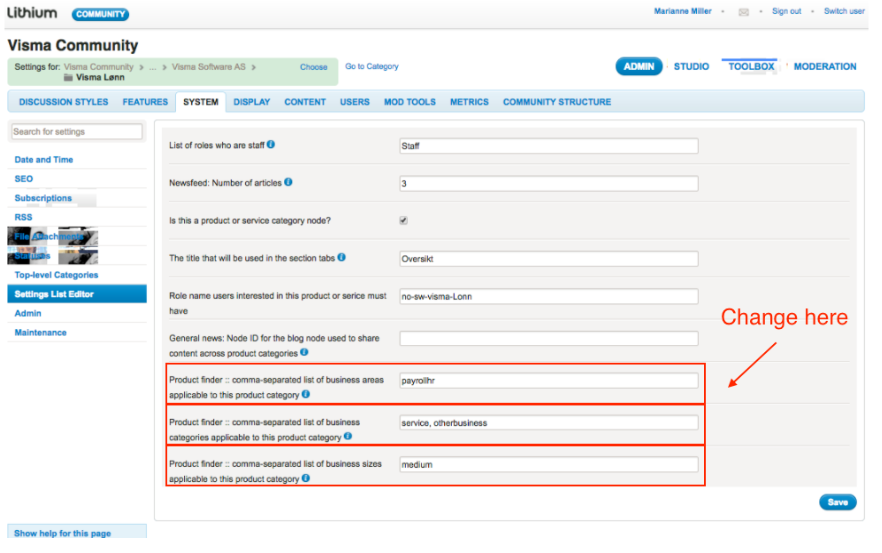Open SEO settings in sidebar

(24, 179)
